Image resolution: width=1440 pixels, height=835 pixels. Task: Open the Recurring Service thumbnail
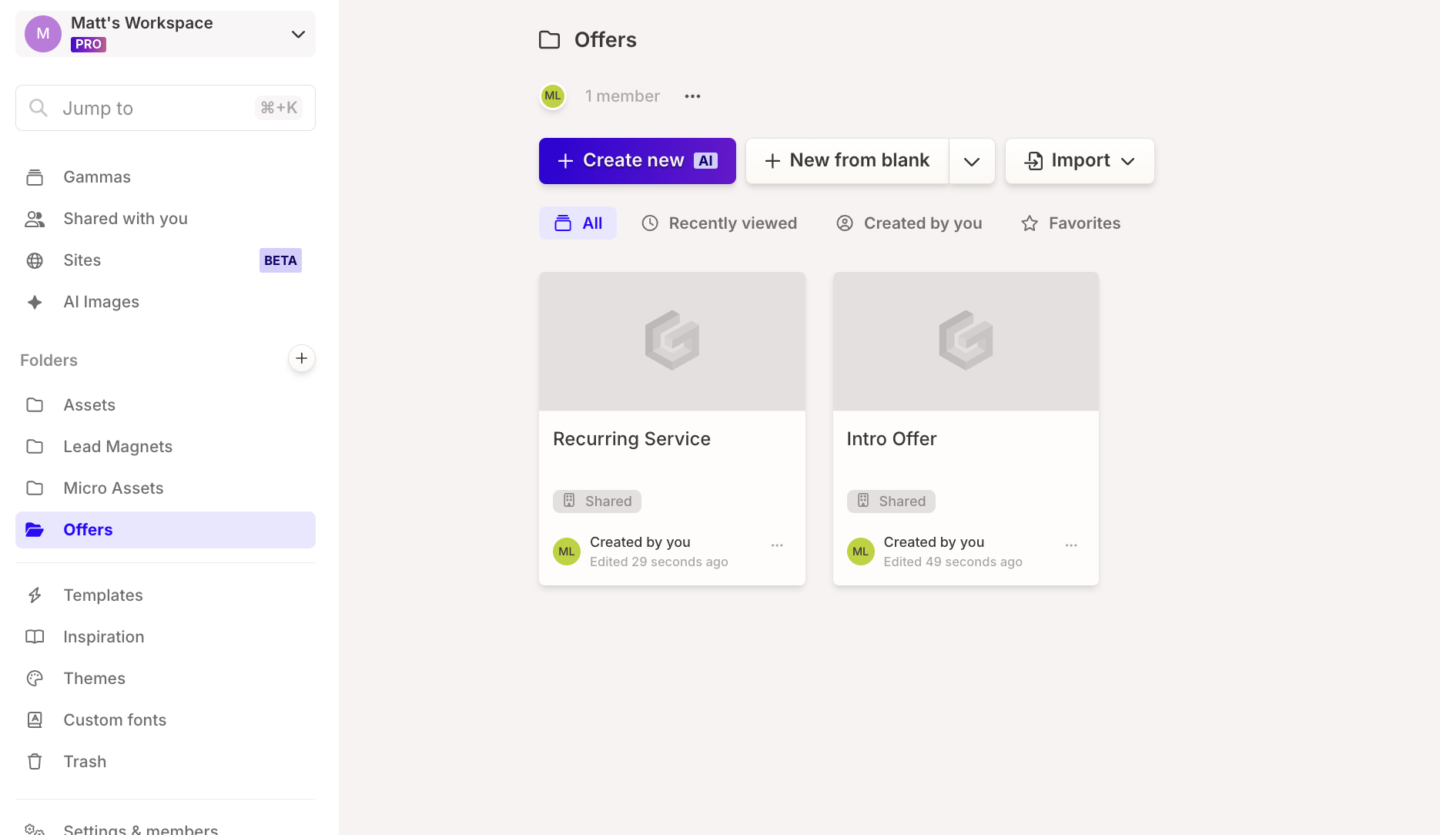[672, 341]
